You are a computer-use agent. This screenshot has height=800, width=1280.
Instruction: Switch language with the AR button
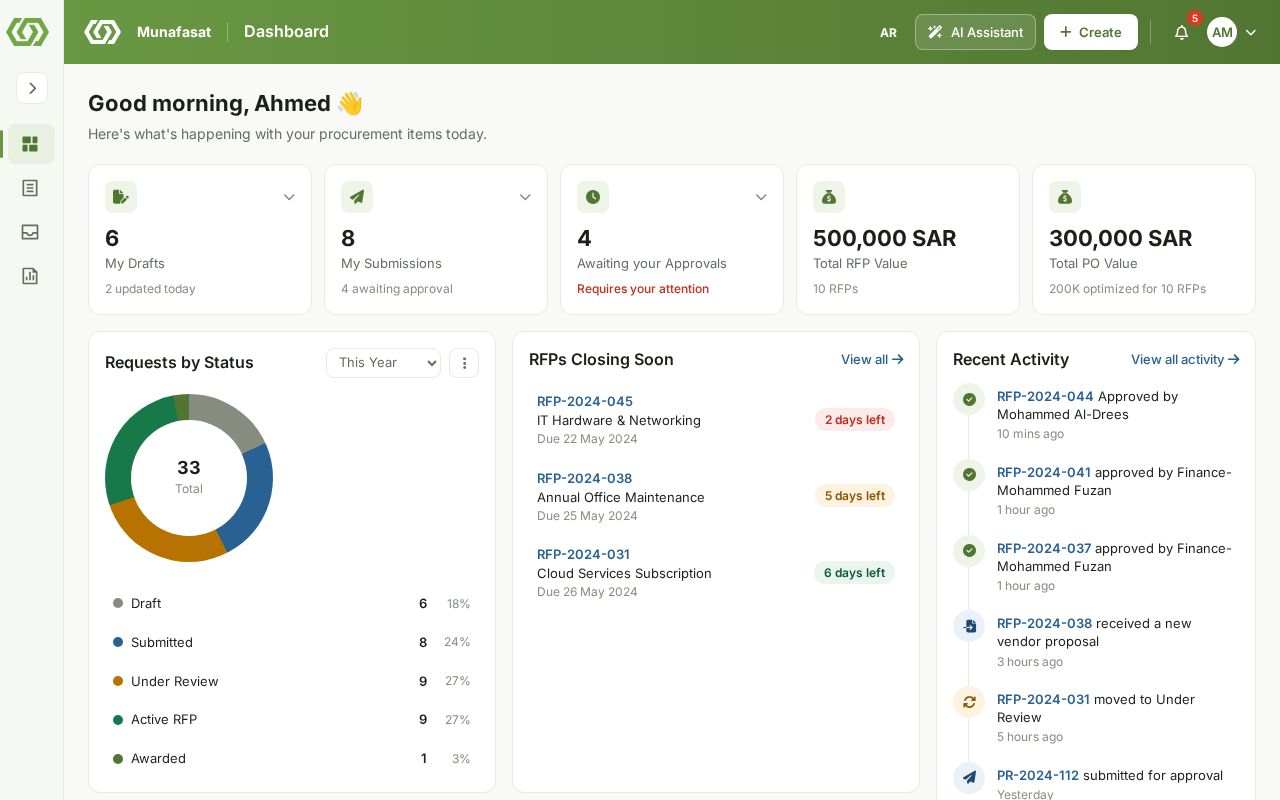click(x=888, y=32)
